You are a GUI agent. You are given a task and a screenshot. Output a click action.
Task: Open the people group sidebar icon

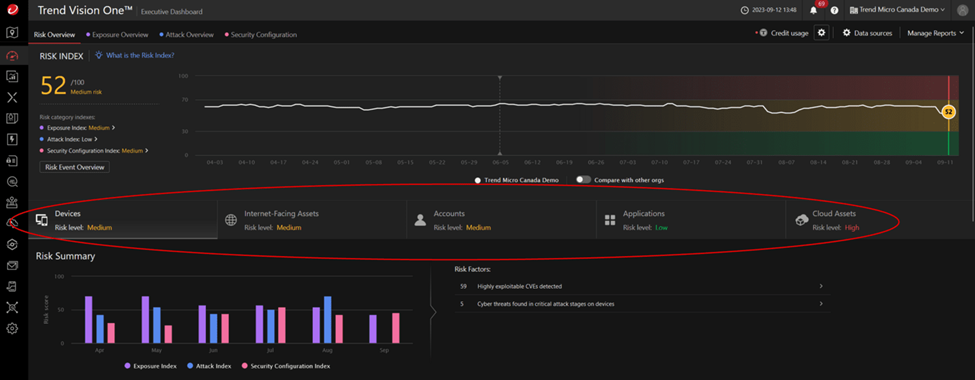click(12, 202)
